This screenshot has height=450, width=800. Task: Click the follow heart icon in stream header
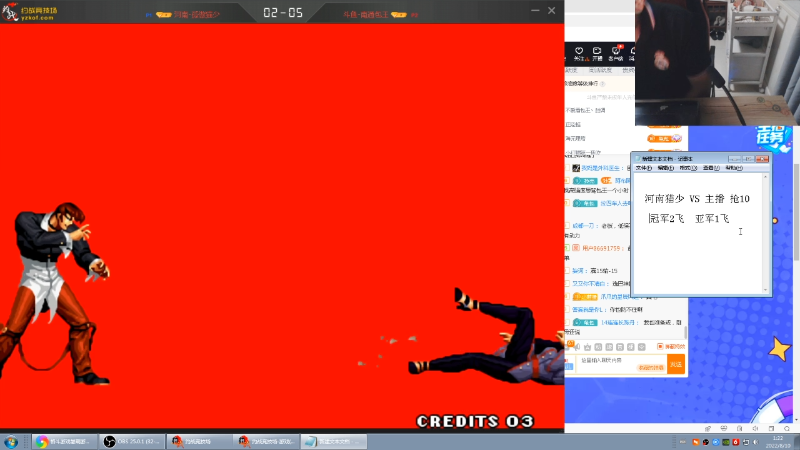coord(579,53)
